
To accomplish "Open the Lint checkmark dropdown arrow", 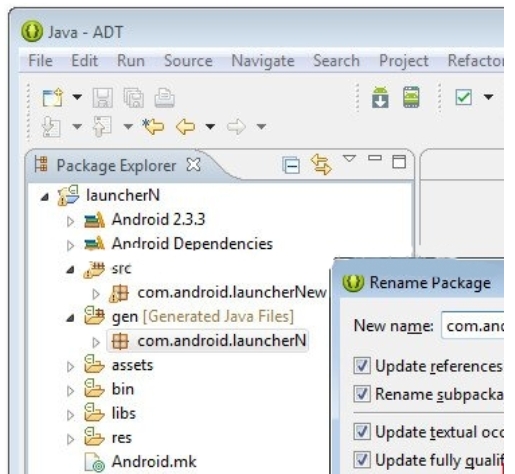I will tap(489, 97).
